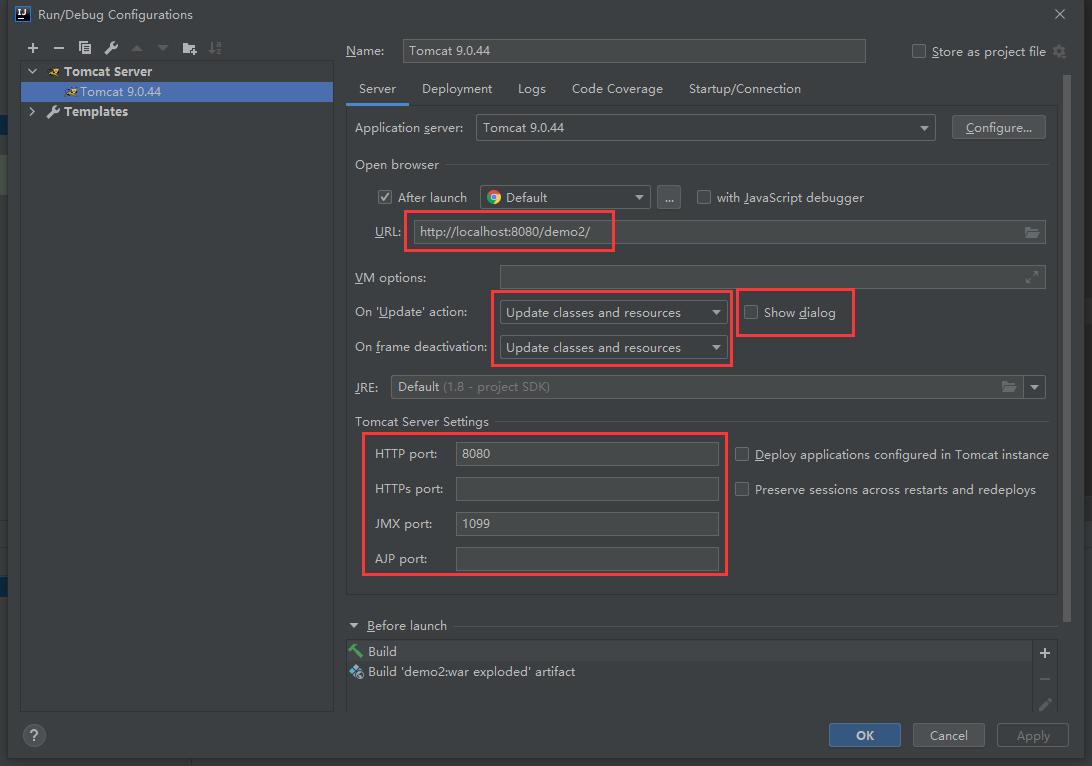Add a before launch task
The height and width of the screenshot is (766, 1092).
(x=1045, y=653)
